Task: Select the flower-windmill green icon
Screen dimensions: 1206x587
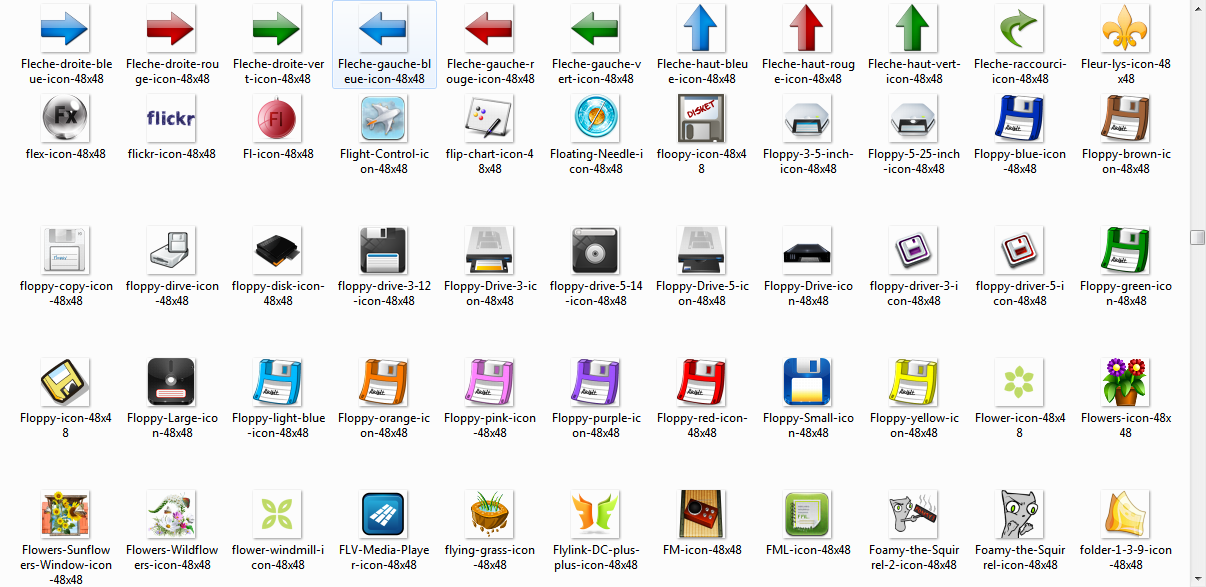Action: (278, 514)
